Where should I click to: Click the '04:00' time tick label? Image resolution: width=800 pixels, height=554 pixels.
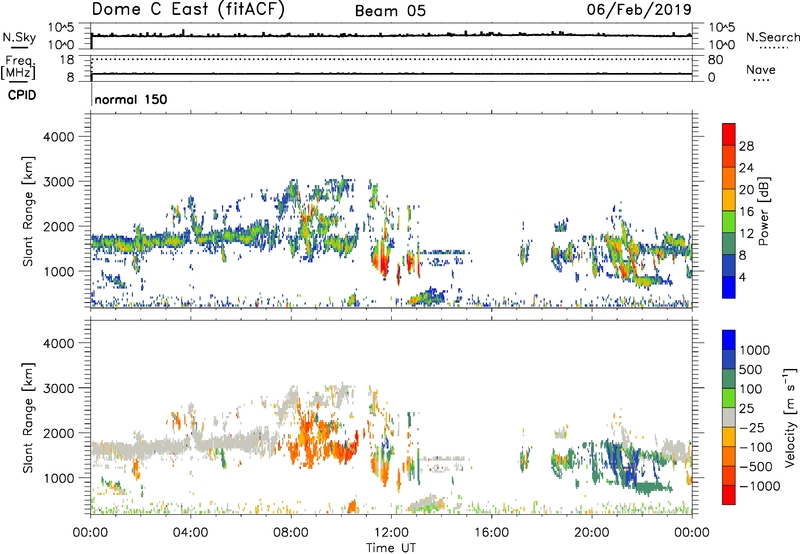click(191, 533)
